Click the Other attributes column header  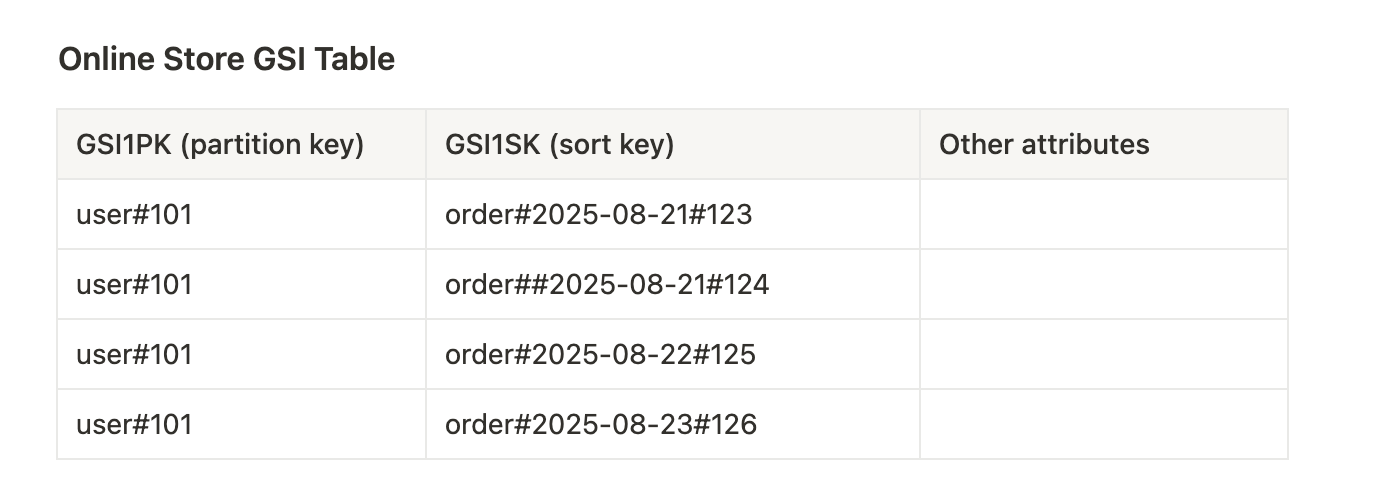tap(1104, 145)
